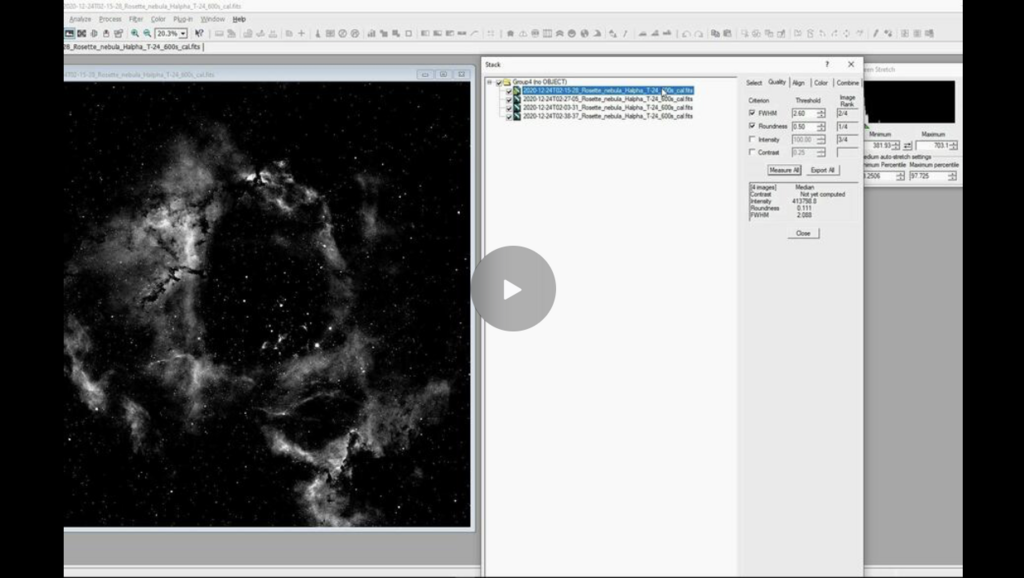Click the Maximum percentile field showing 97.725

929,176
